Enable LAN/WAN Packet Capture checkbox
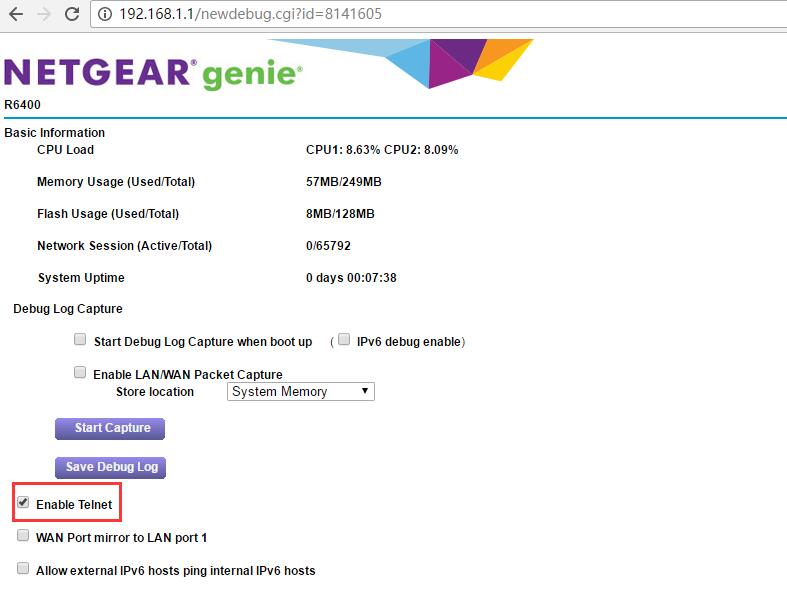The width and height of the screenshot is (787, 610). [x=80, y=372]
